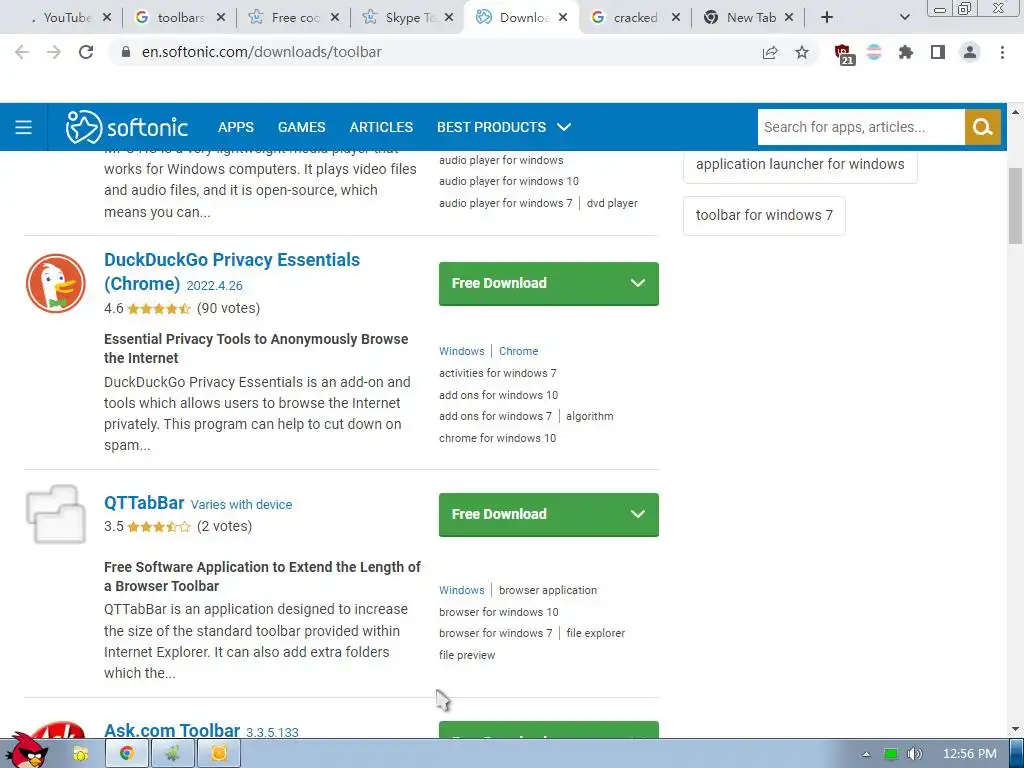Click the scrollbar down arrow
This screenshot has height=768, width=1024.
[1016, 729]
